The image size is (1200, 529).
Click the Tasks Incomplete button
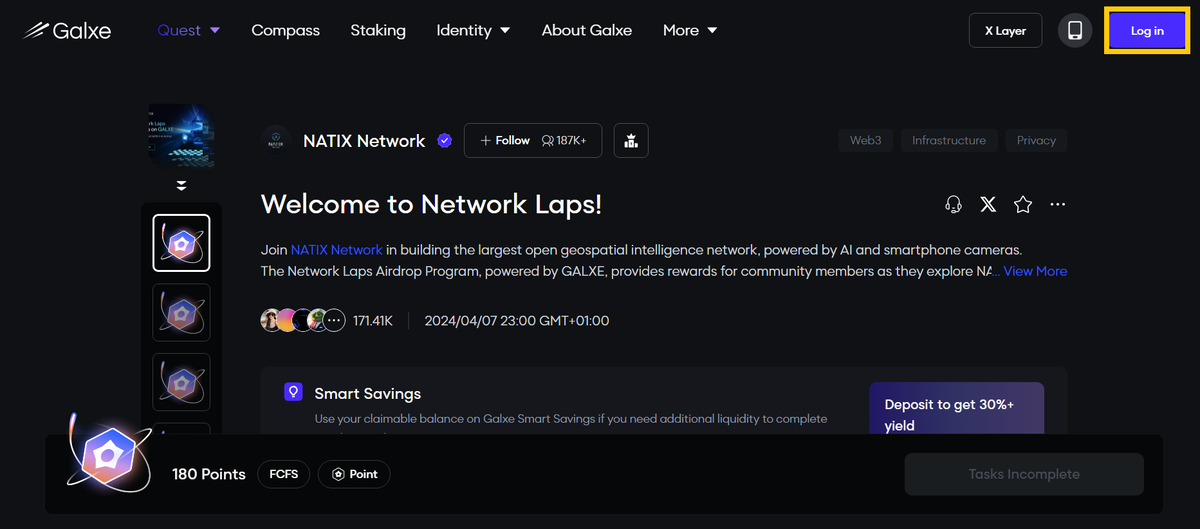click(x=1024, y=474)
